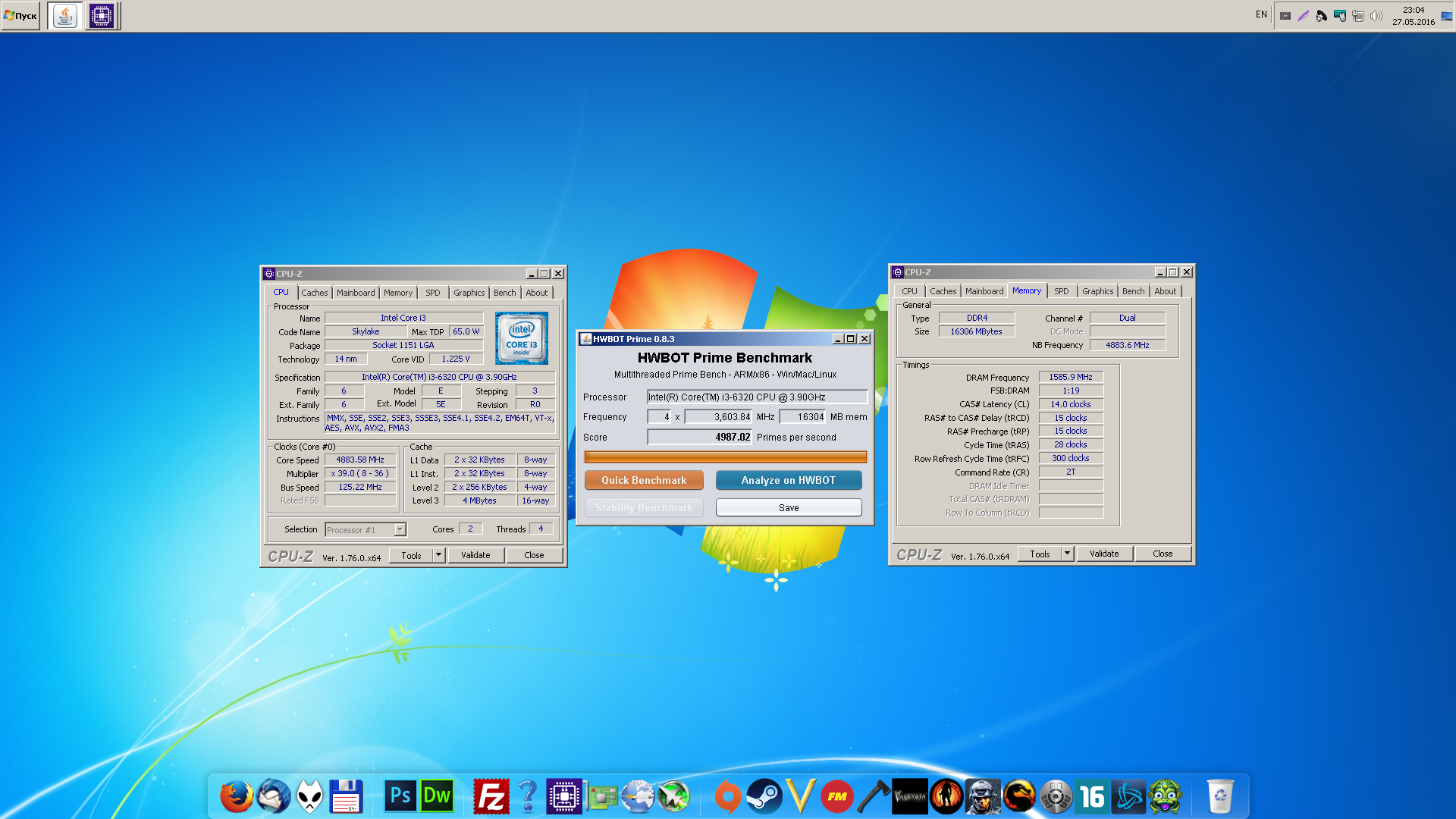
Task: Click the taskbar clock showing 23:04
Action: click(x=1414, y=16)
